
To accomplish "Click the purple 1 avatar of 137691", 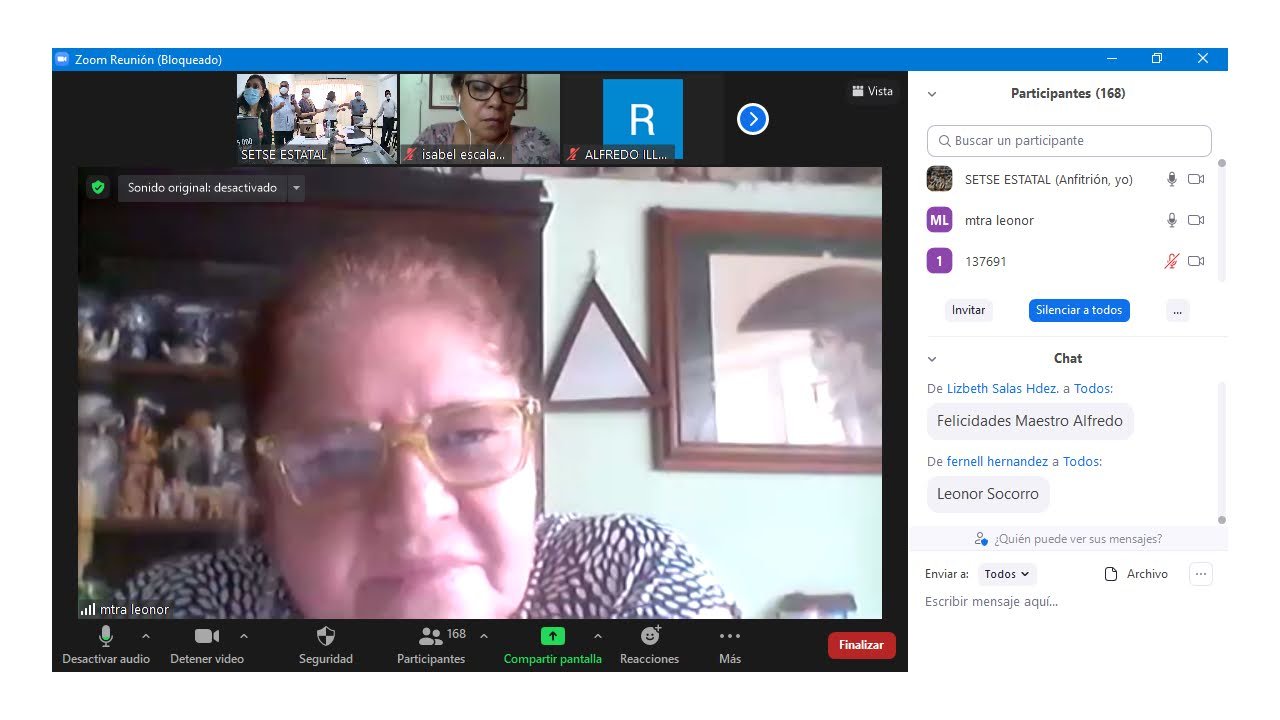I will [939, 261].
